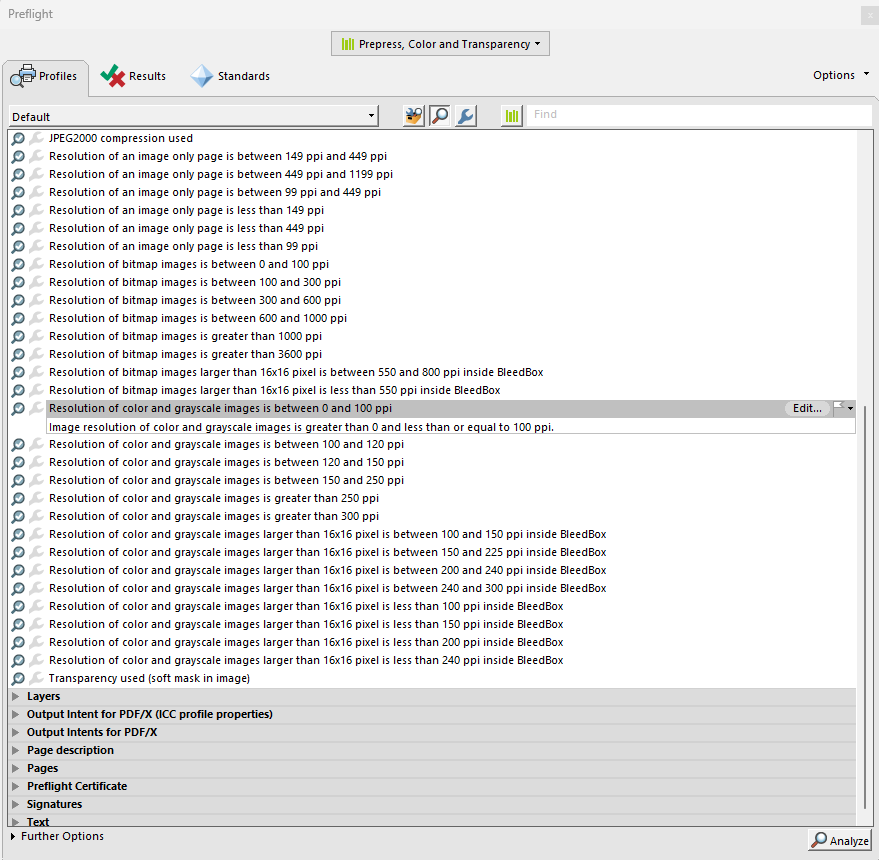This screenshot has width=879, height=860.
Task: Select "less than 100 ppi inside BleedBox" check
Action: pos(306,606)
